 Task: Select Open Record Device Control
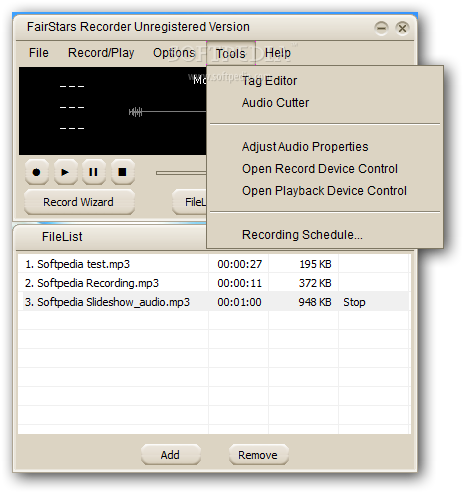320,169
